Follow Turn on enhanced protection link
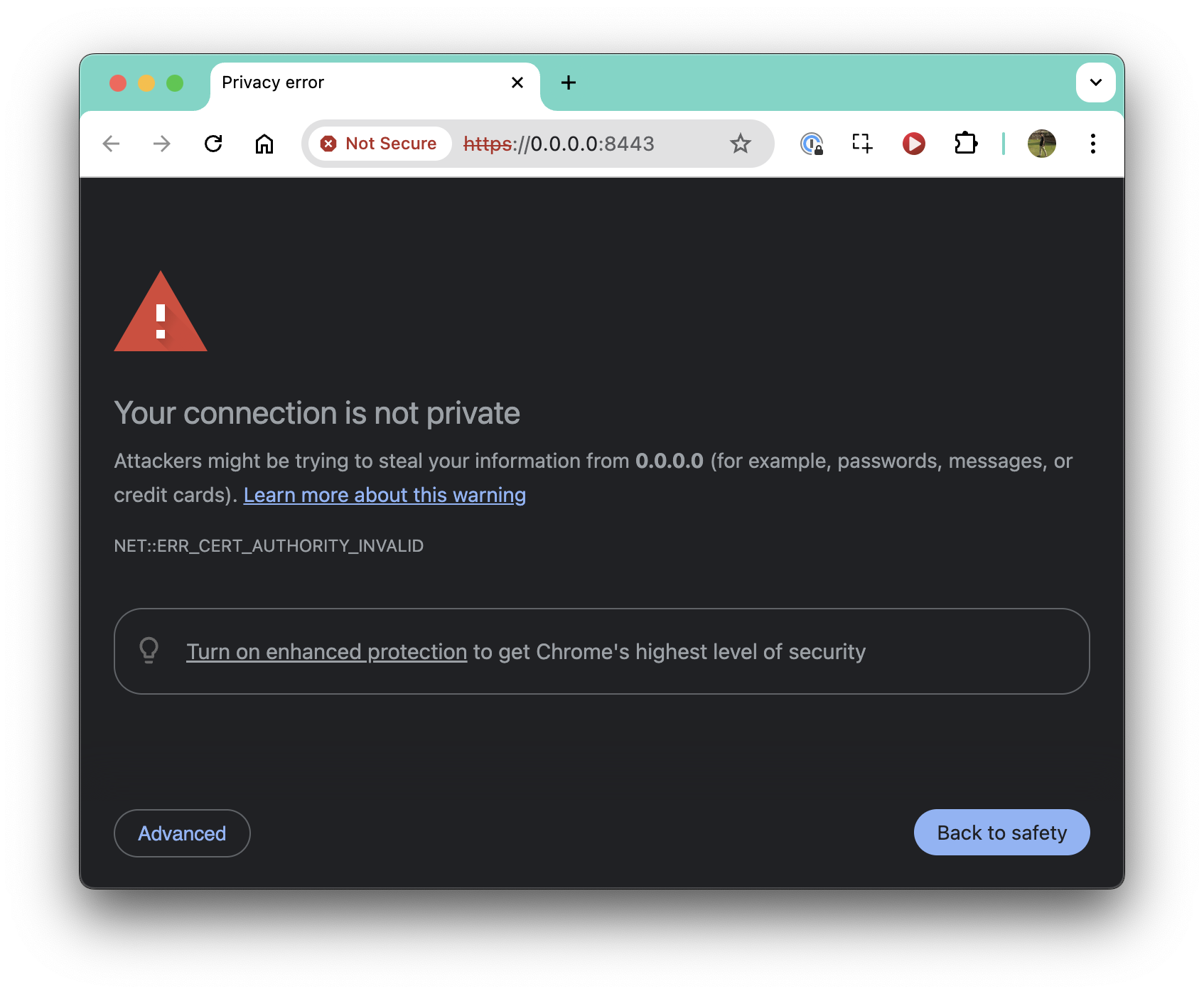Viewport: 1204px width, 994px height. tap(327, 652)
